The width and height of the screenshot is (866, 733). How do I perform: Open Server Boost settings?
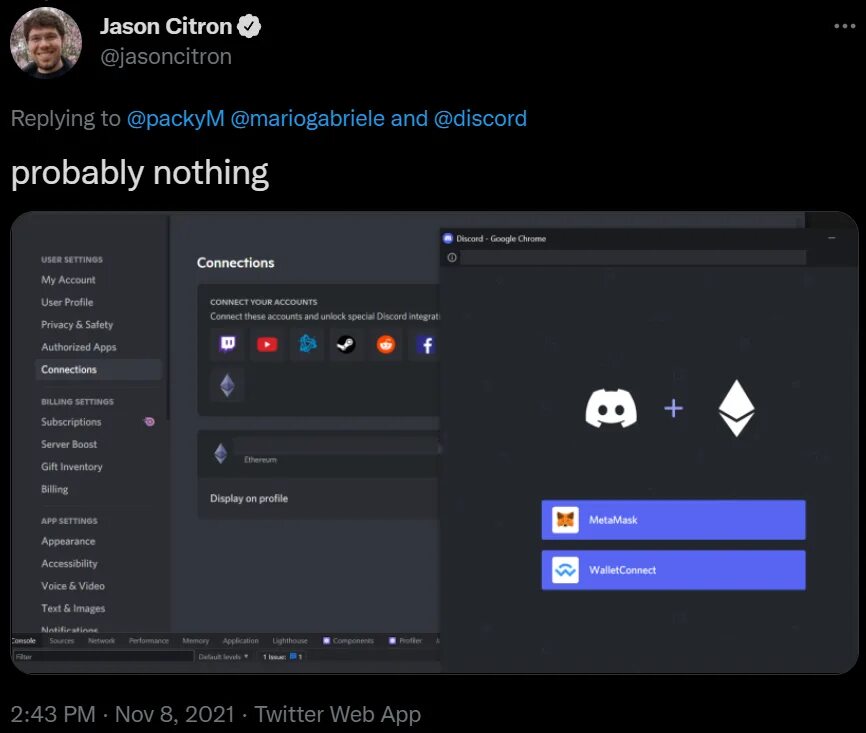[x=68, y=444]
